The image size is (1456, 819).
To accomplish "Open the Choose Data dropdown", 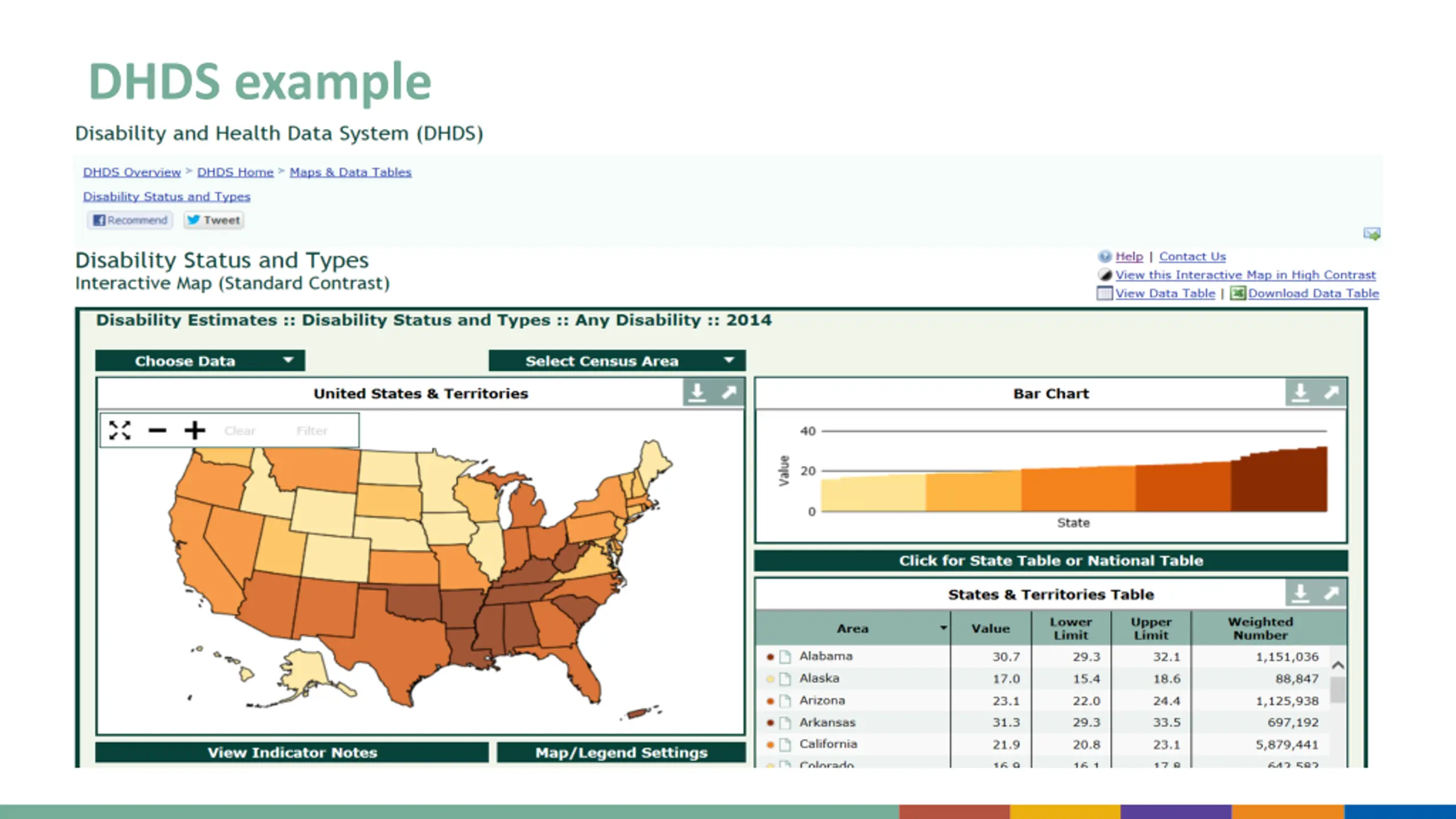I will pyautogui.click(x=200, y=361).
